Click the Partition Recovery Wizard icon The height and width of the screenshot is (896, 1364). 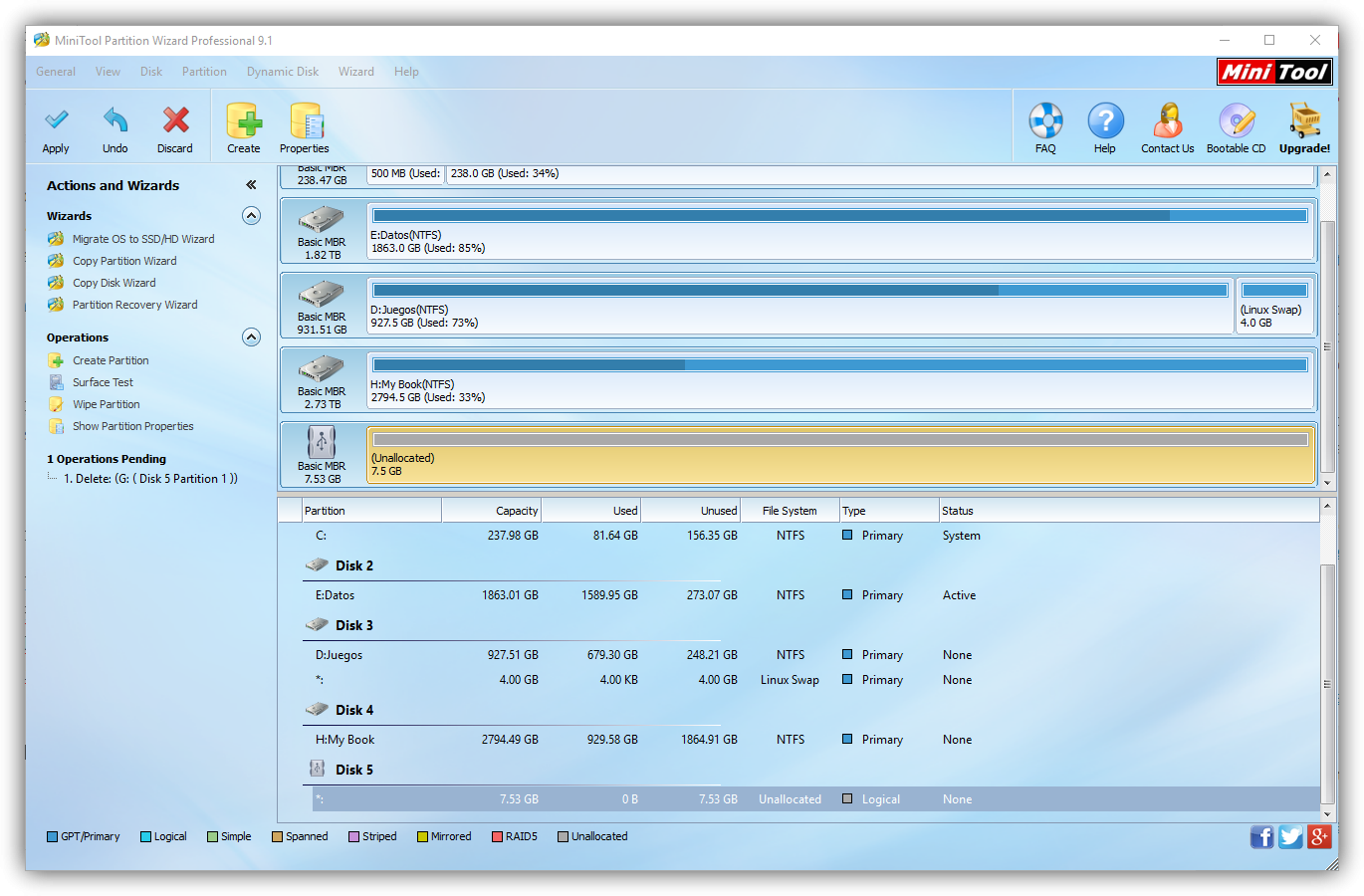tap(56, 305)
